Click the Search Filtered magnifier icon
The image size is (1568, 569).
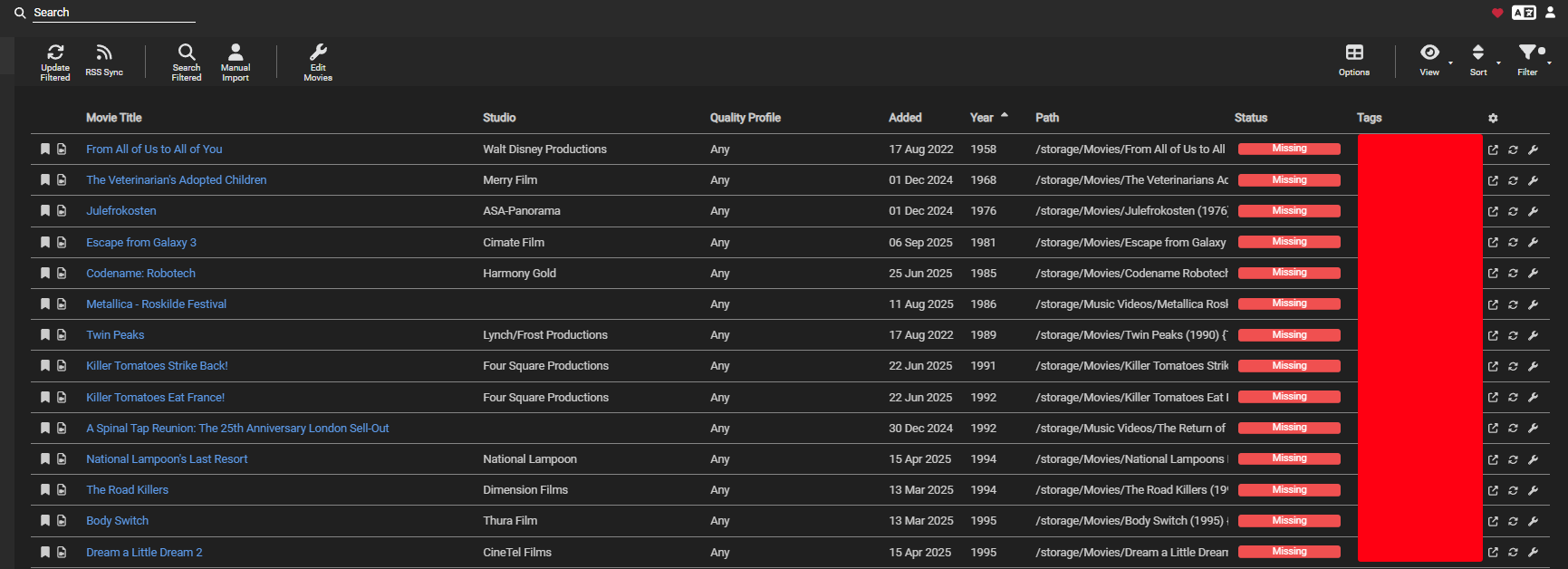(x=187, y=53)
